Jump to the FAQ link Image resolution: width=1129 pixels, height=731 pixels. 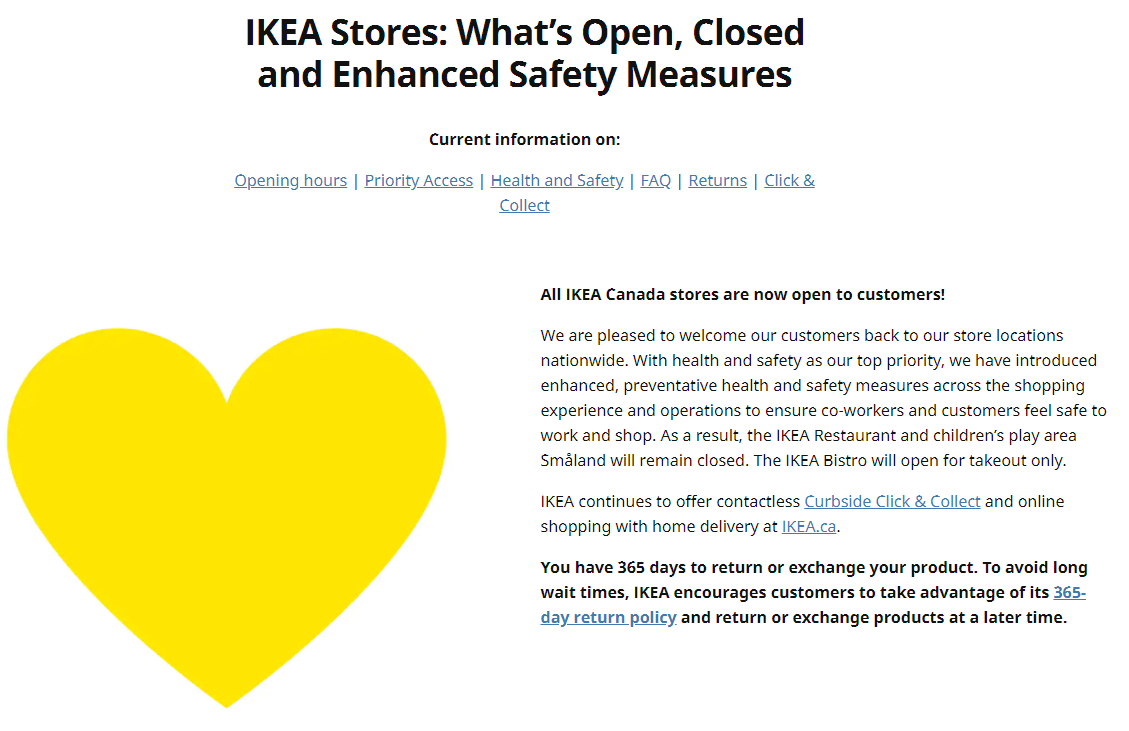655,180
